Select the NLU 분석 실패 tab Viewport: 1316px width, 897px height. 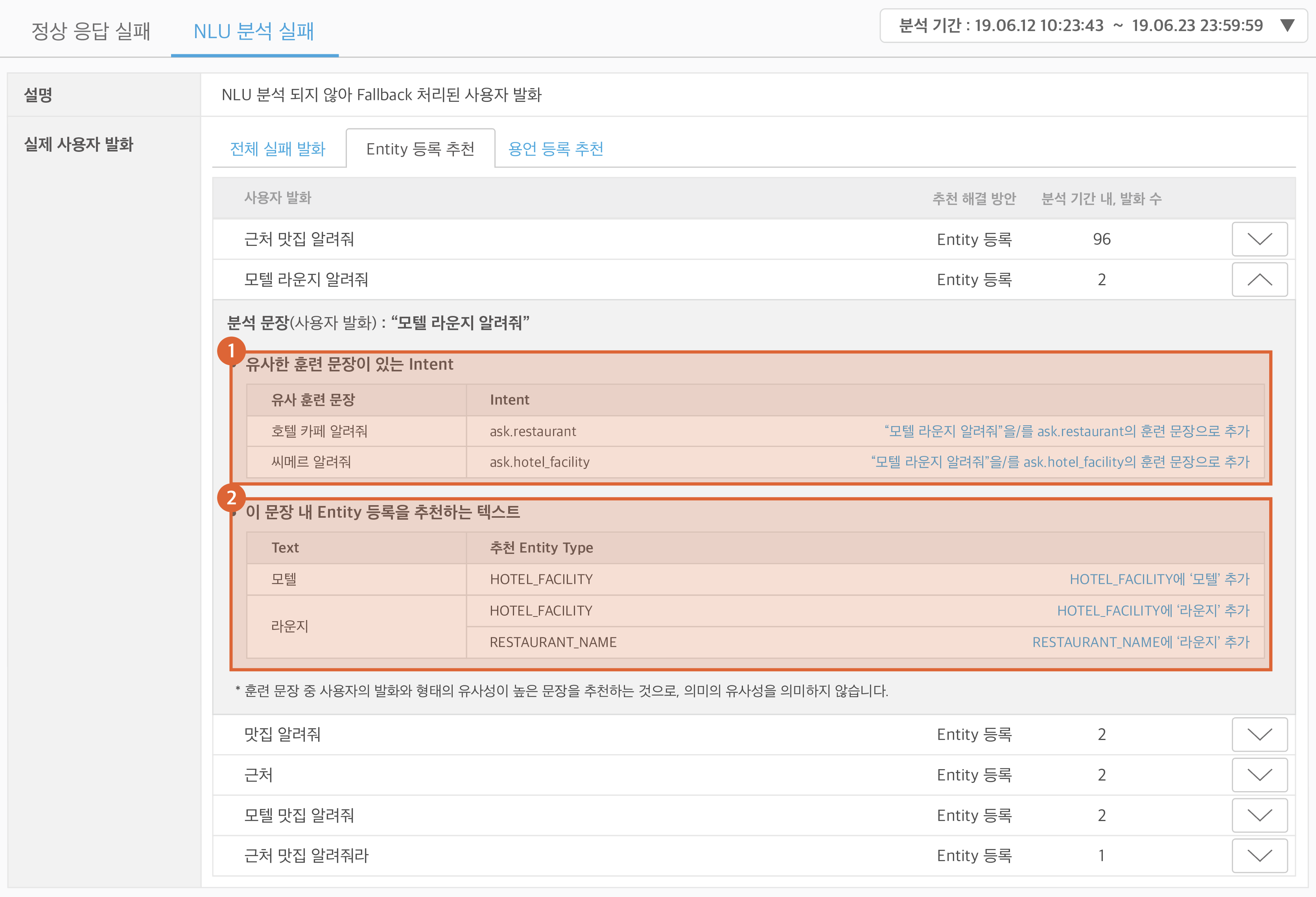point(254,31)
